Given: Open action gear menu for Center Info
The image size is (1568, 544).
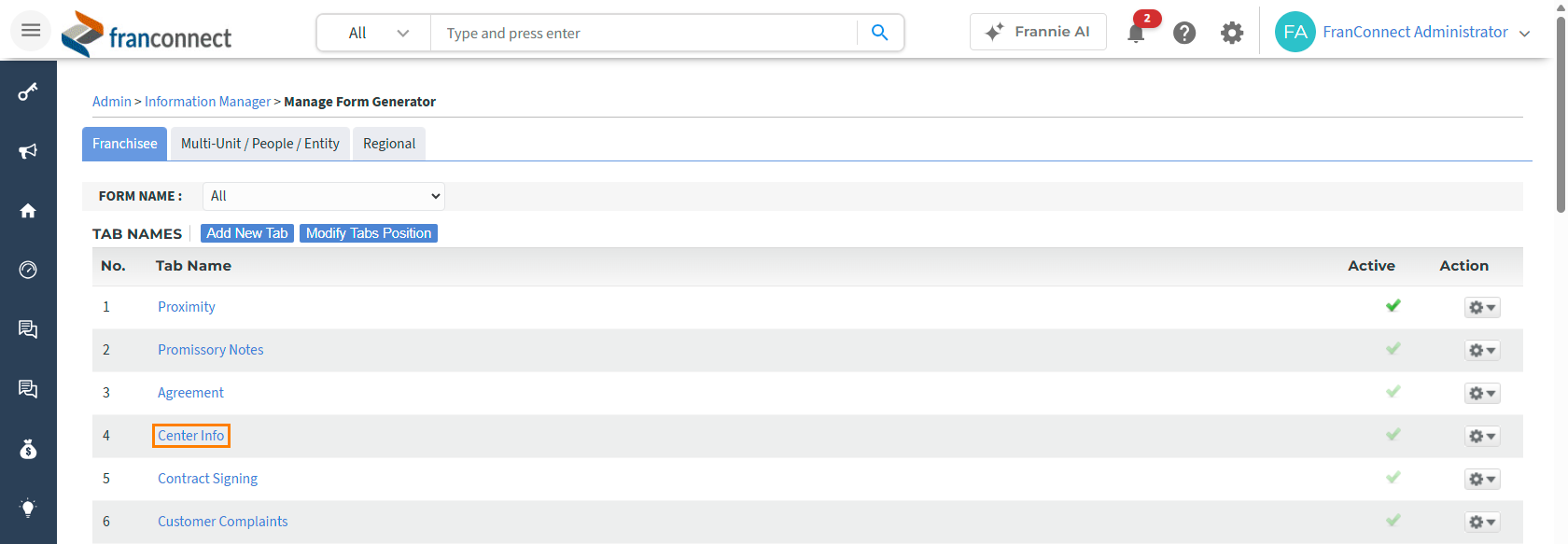Looking at the screenshot, I should pos(1482,436).
